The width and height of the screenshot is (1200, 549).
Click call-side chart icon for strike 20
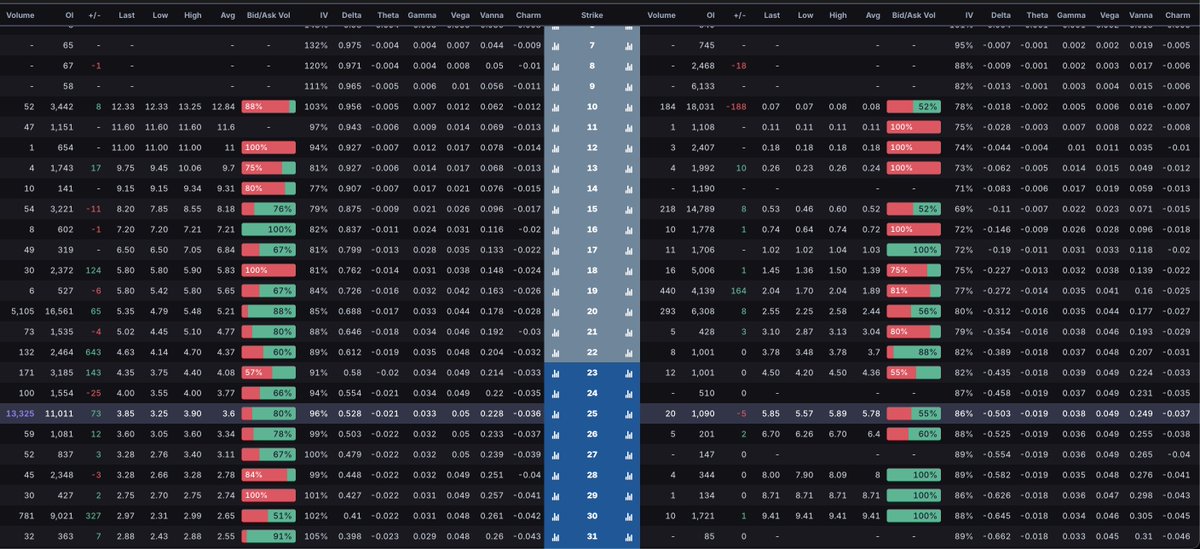coord(554,311)
